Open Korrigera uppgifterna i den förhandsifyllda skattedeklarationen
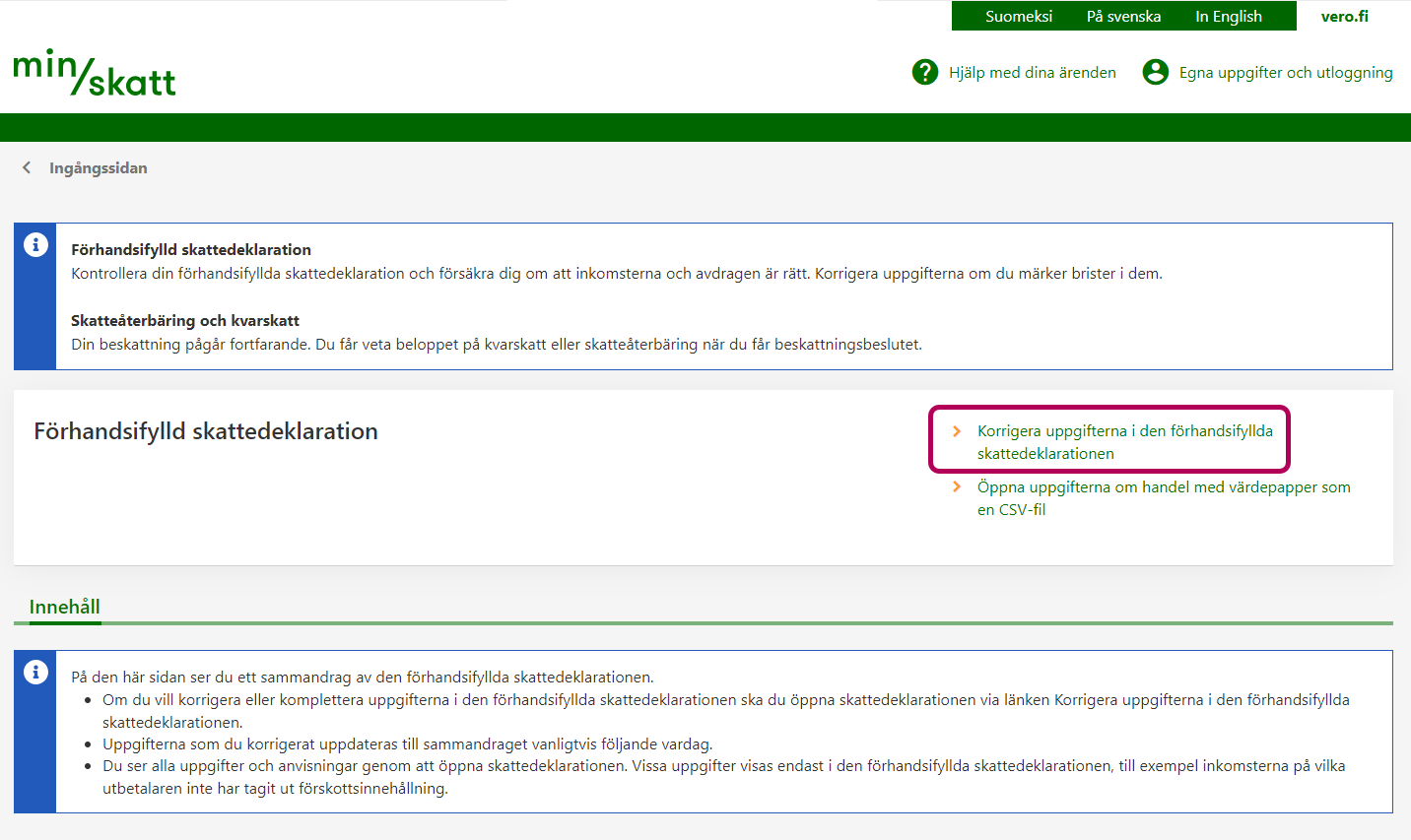Image resolution: width=1411 pixels, height=840 pixels. click(1124, 442)
